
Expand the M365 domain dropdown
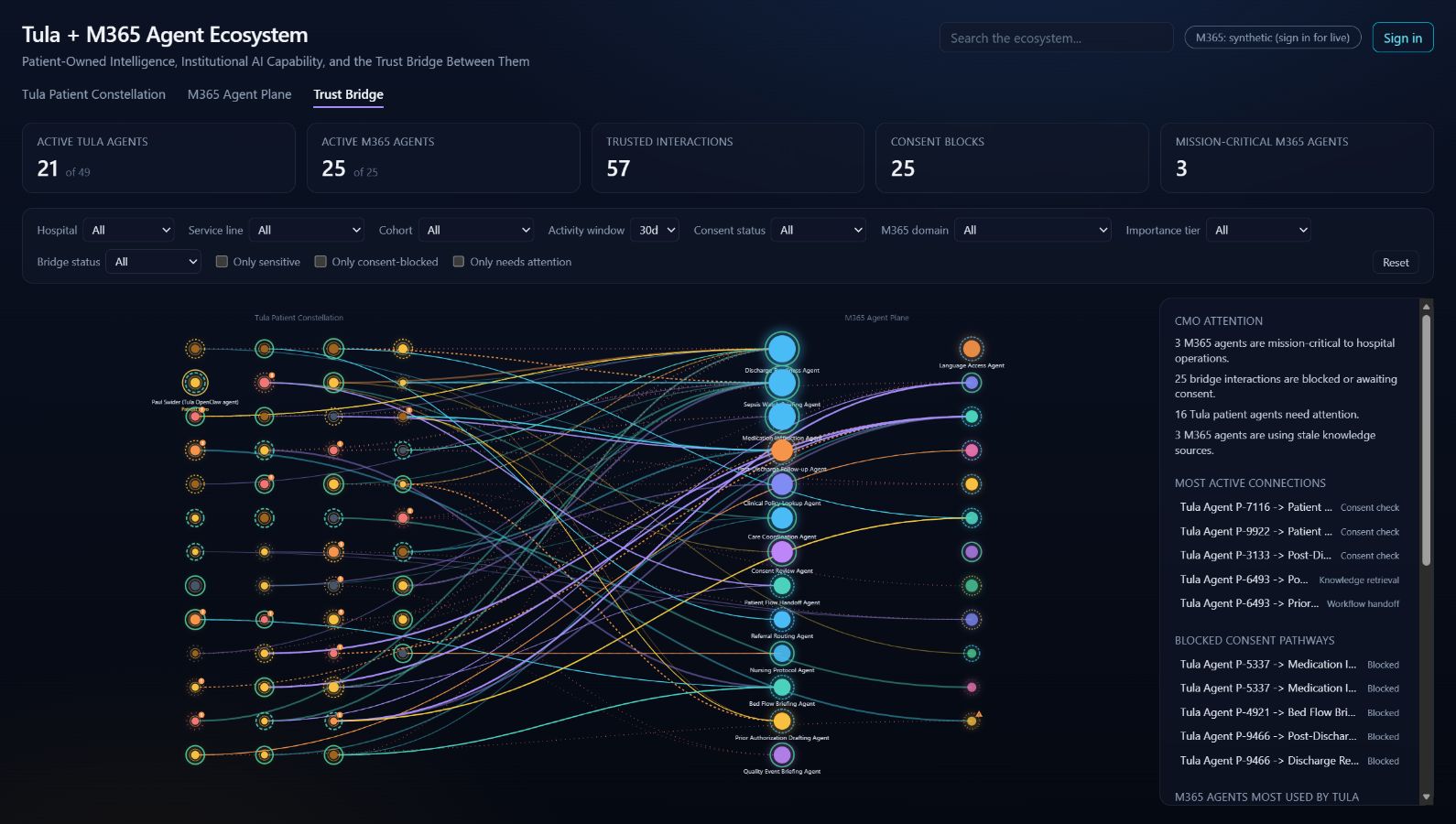1033,231
